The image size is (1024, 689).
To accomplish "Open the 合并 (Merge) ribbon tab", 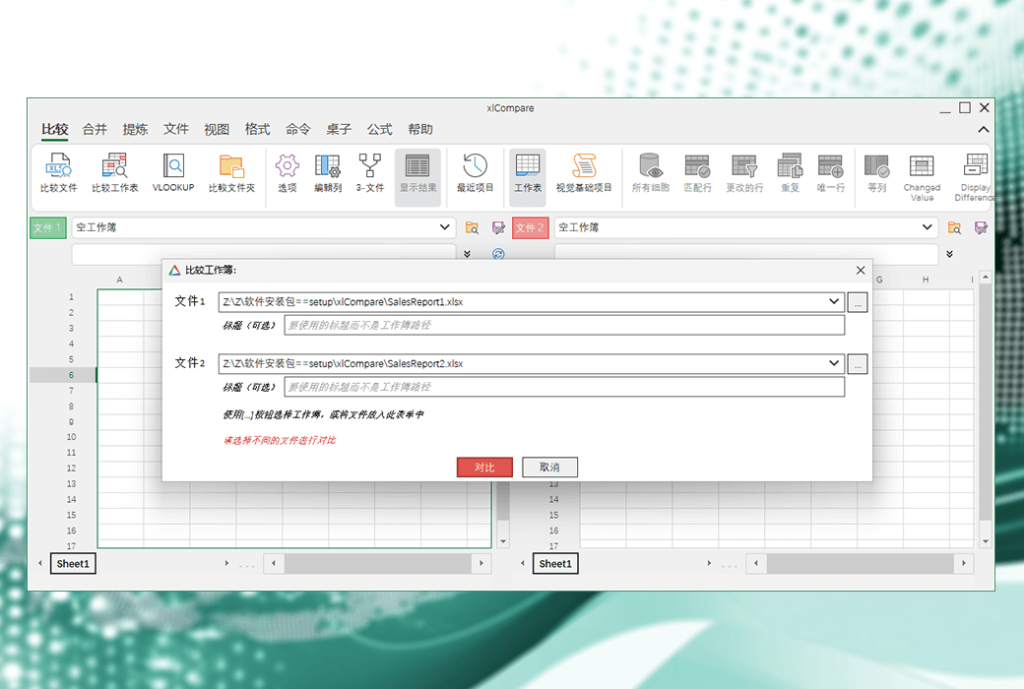I will [x=95, y=129].
